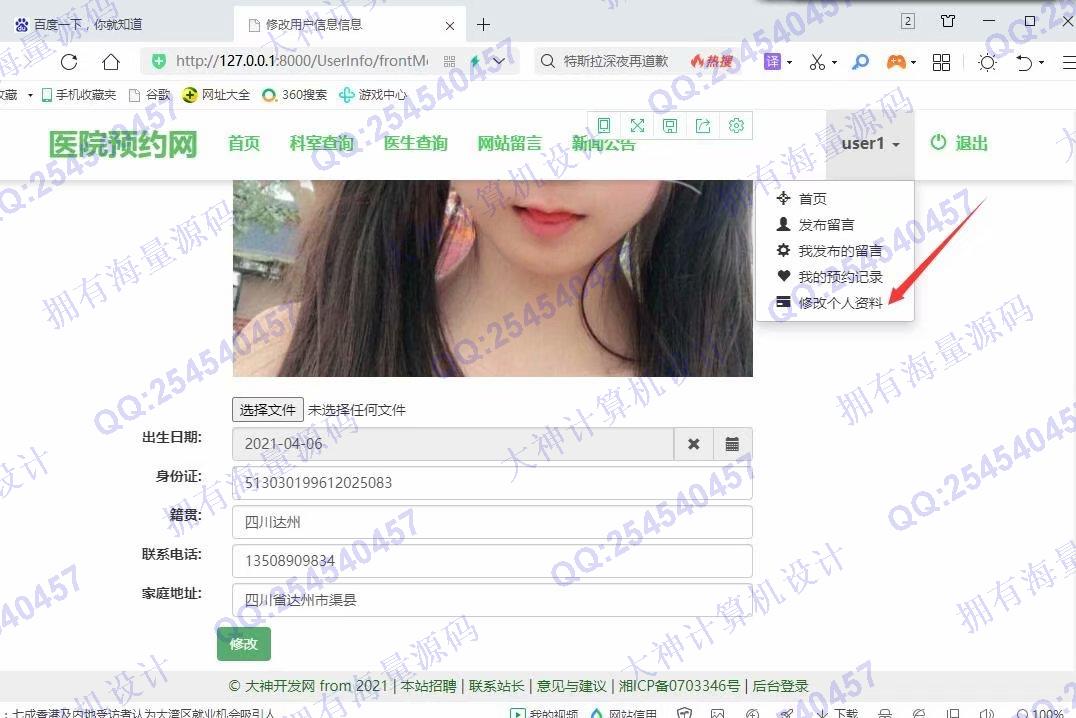Toggle the brightness sun icon
The width and height of the screenshot is (1076, 718).
[x=987, y=62]
